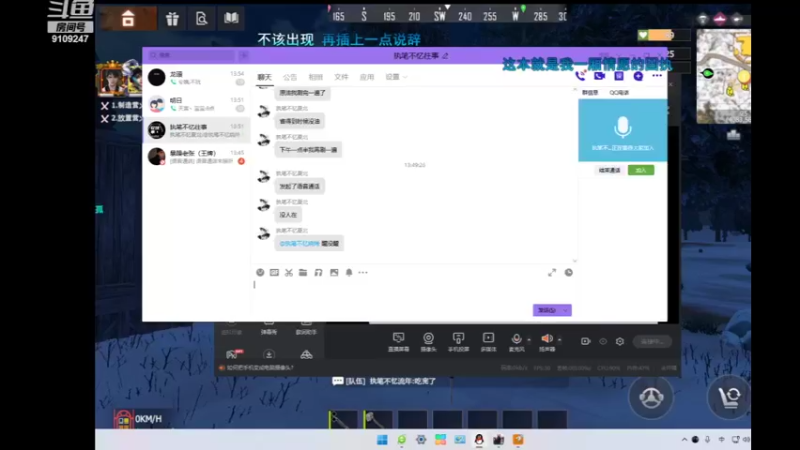Click the streaming tool help tip link at bottom
The height and width of the screenshot is (450, 800).
pos(260,367)
